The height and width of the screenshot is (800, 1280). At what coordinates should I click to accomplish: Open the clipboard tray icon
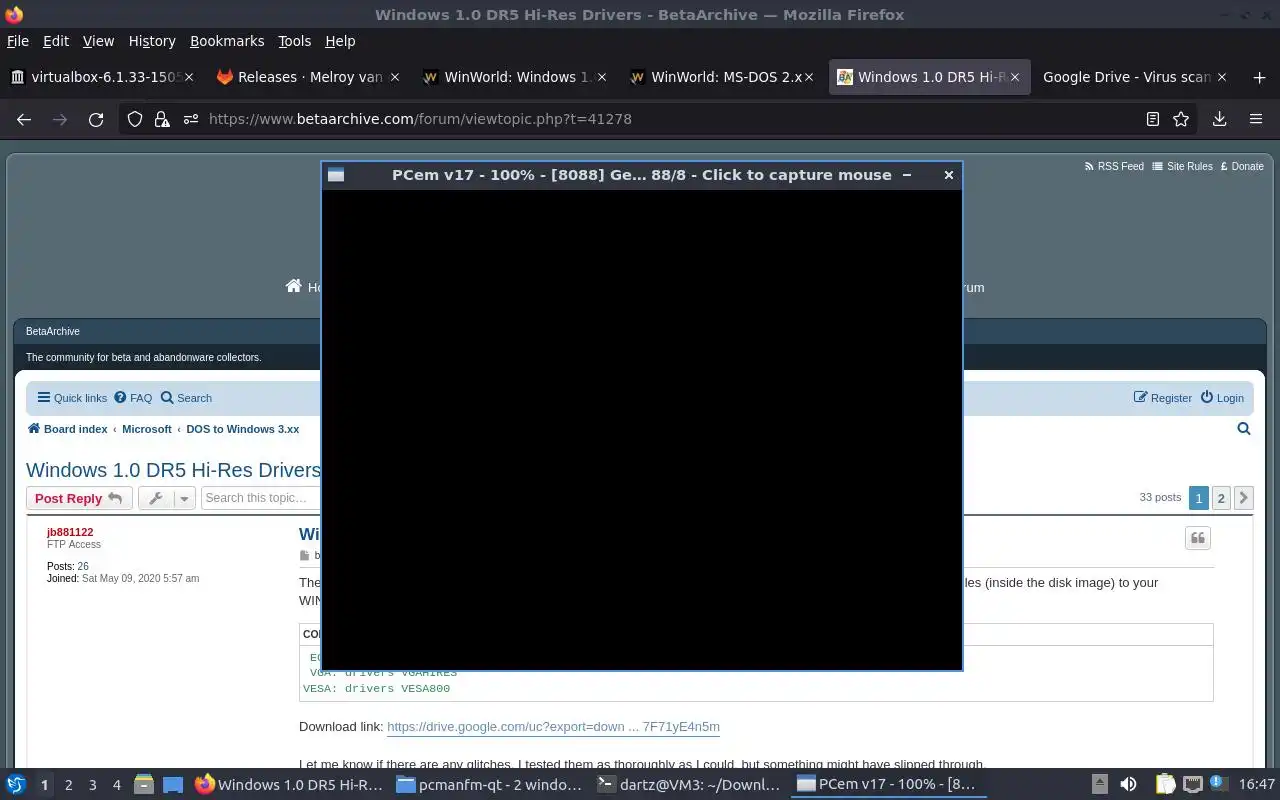[1165, 785]
